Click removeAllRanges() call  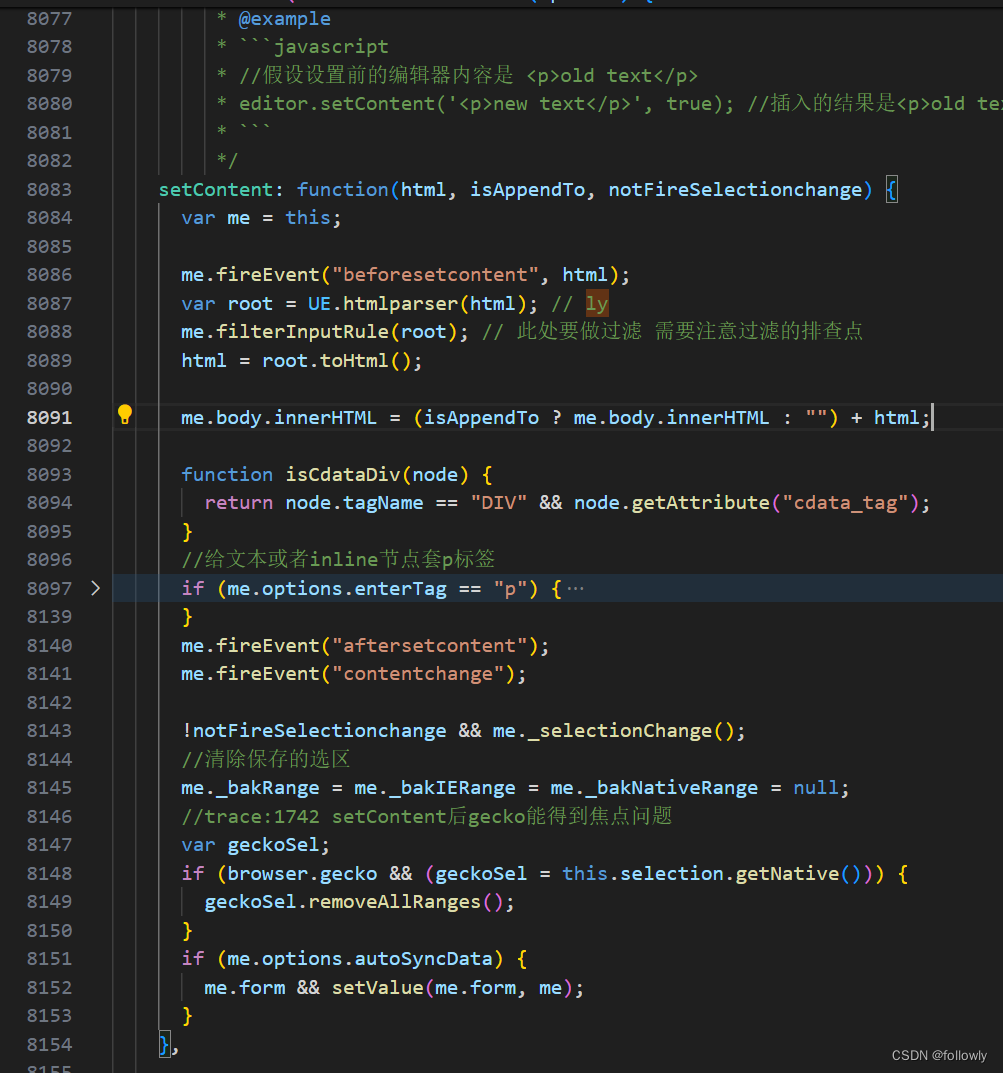[x=406, y=902]
